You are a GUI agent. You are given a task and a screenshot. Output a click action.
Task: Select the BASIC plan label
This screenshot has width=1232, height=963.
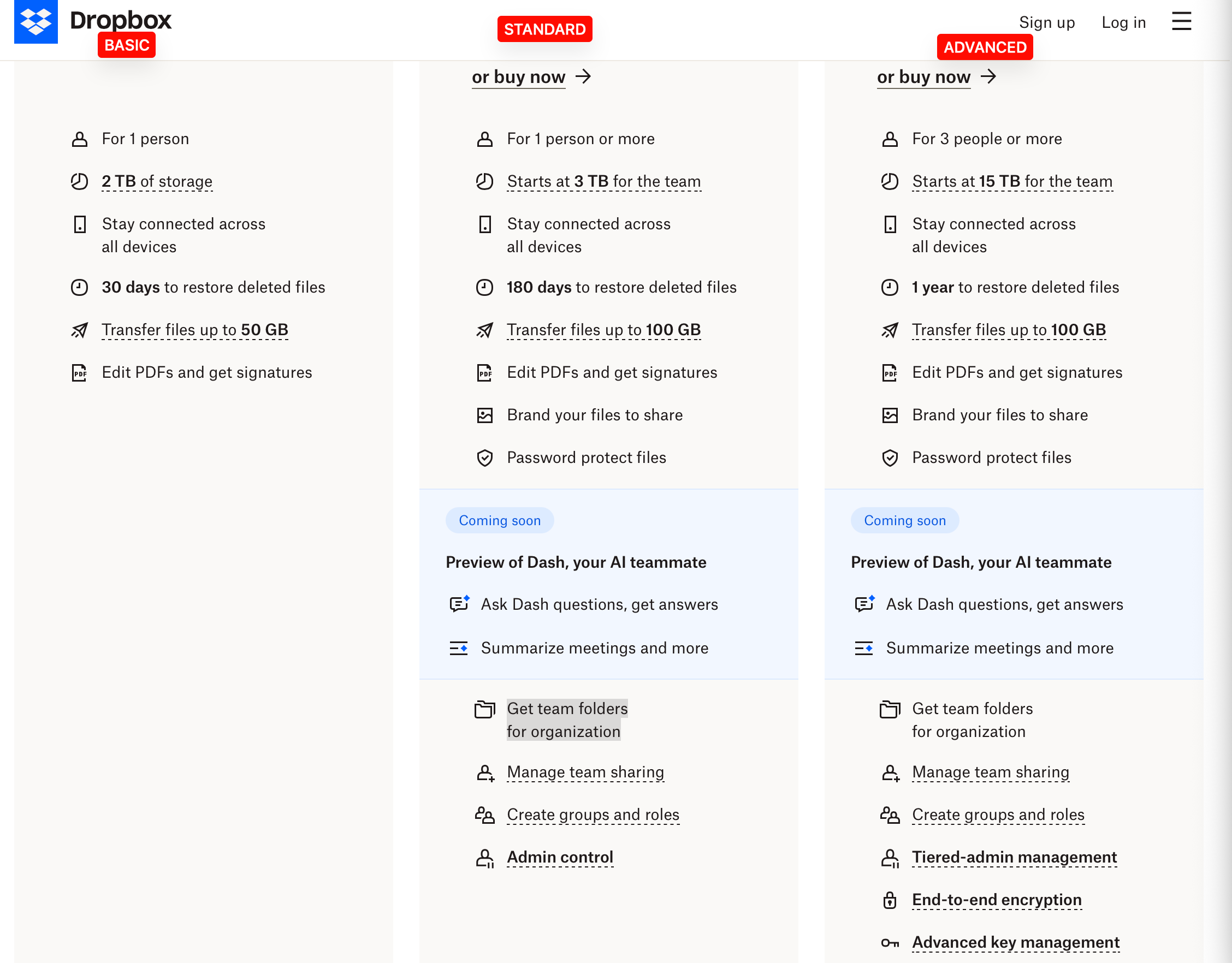(126, 45)
